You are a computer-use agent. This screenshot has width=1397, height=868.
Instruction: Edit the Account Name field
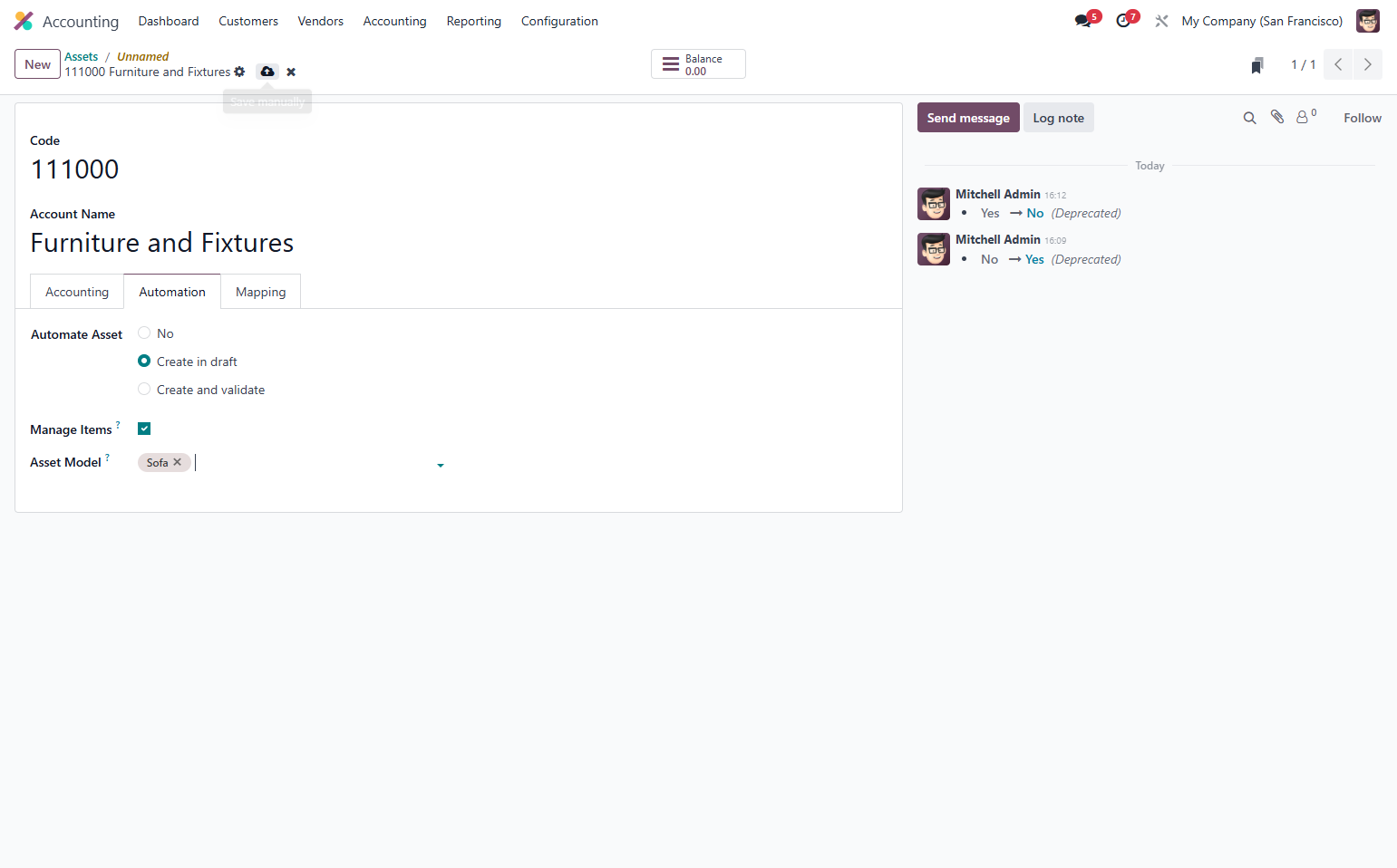tap(162, 243)
